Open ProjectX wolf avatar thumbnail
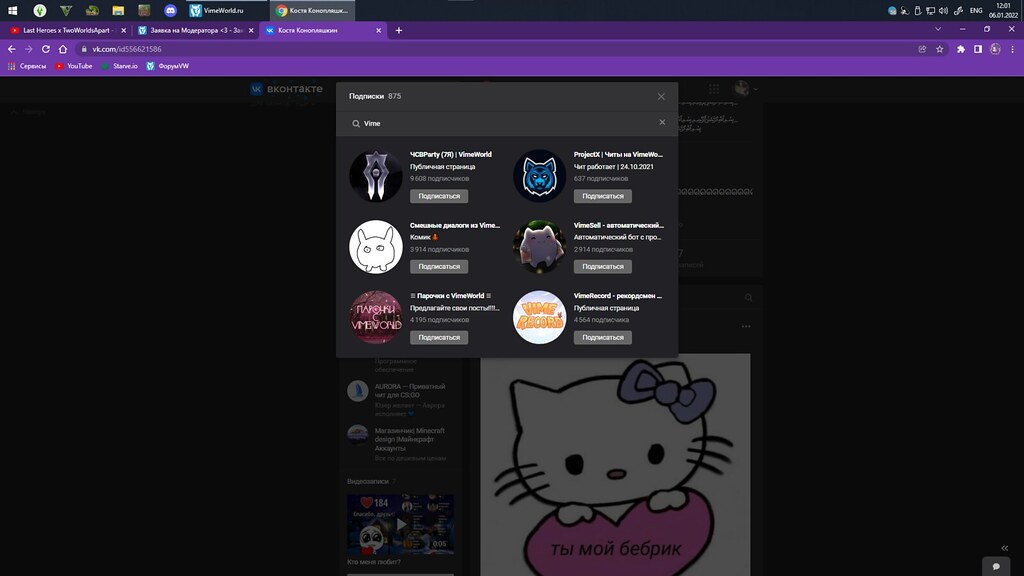 (539, 176)
